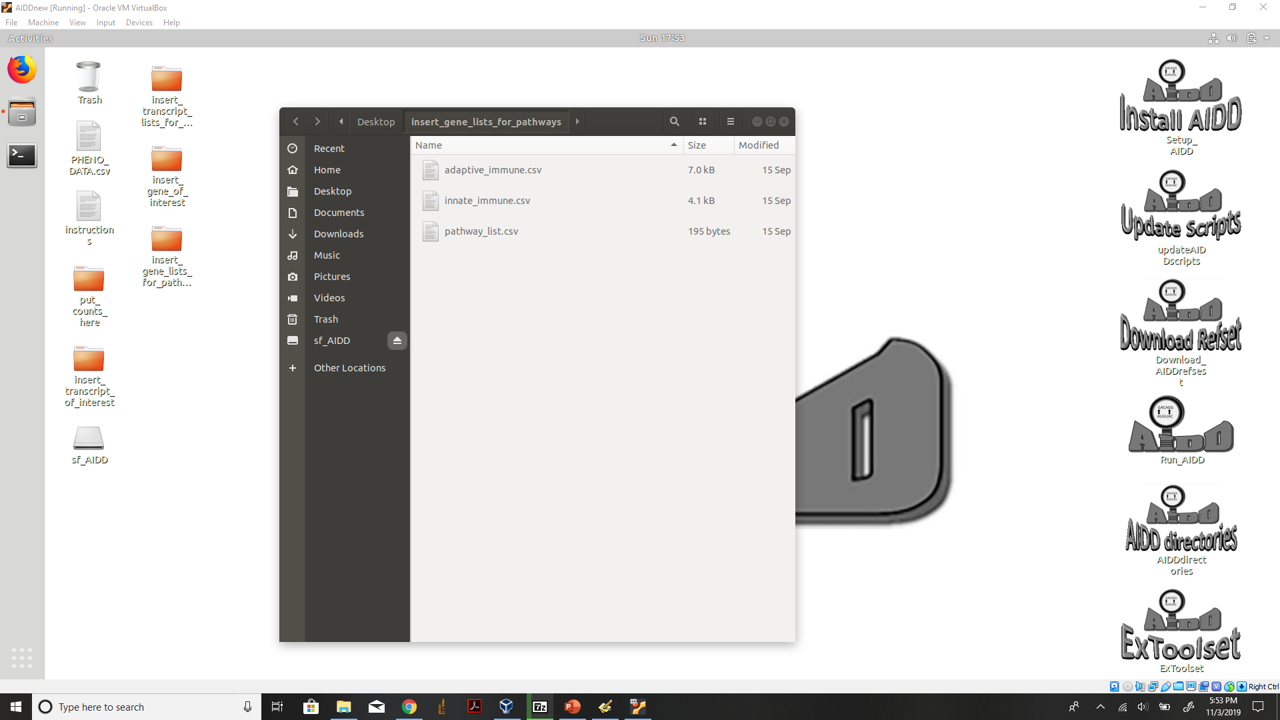Click the Run_AIDD launcher
Screen dimensions: 1280x720
pos(1181,431)
